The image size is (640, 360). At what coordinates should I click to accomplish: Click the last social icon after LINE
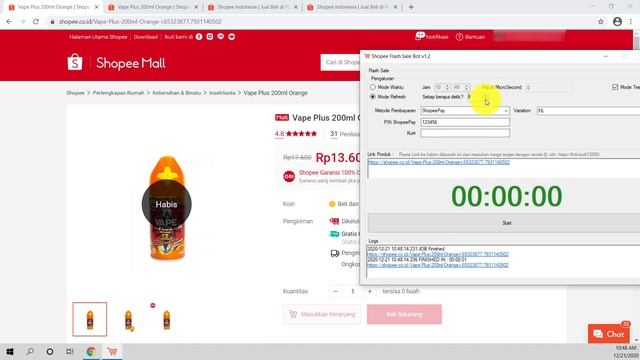[231, 37]
